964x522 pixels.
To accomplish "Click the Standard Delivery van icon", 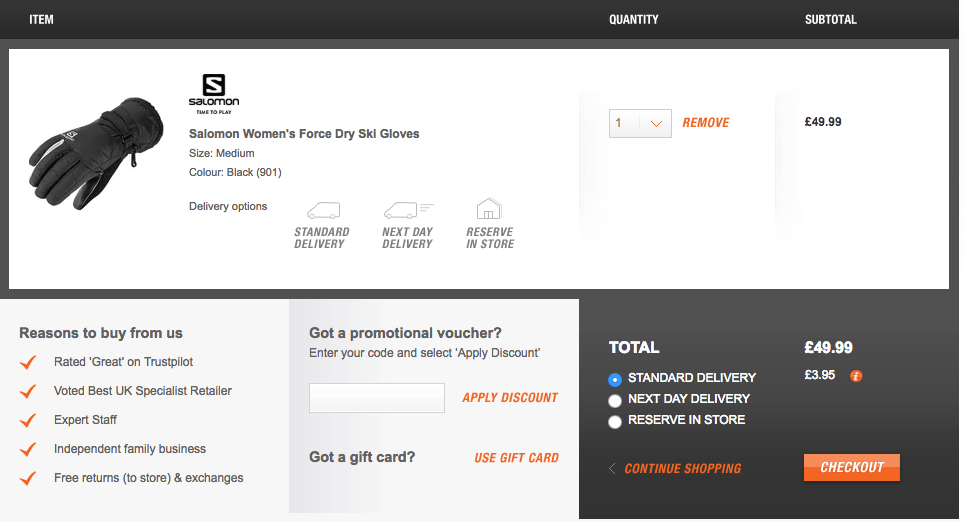I will coord(323,211).
